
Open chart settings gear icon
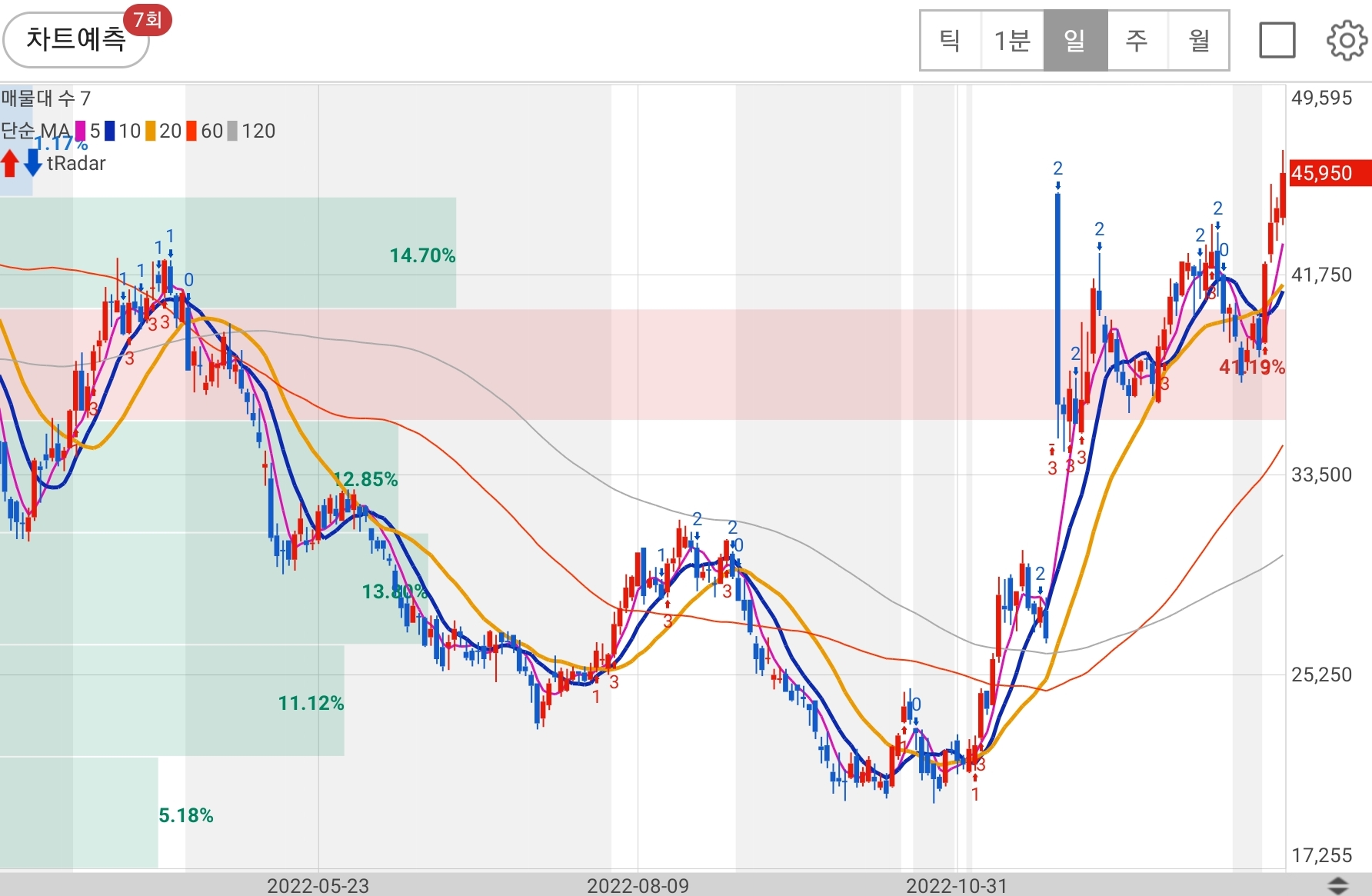pyautogui.click(x=1347, y=40)
